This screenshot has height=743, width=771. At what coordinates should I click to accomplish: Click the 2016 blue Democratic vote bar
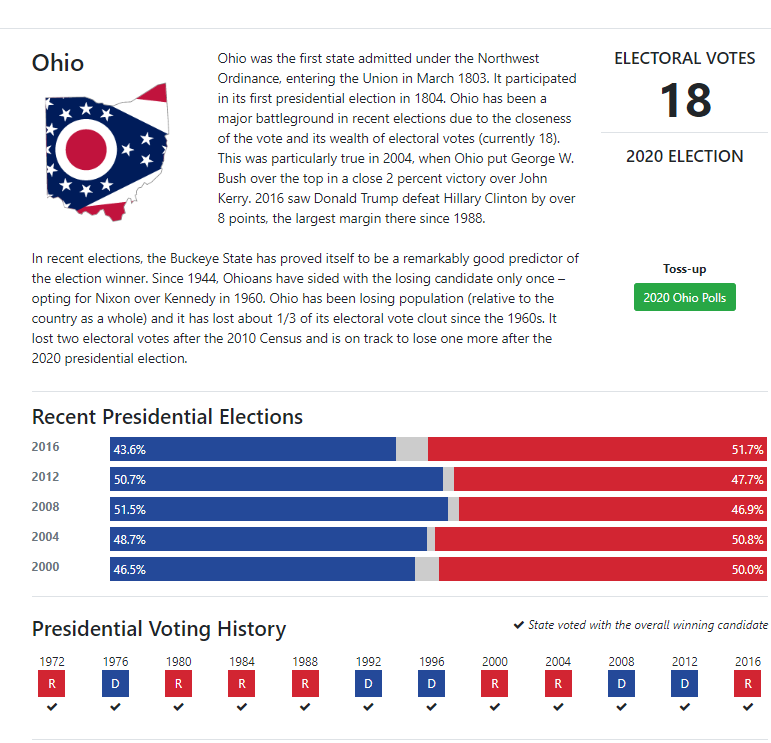click(x=253, y=449)
